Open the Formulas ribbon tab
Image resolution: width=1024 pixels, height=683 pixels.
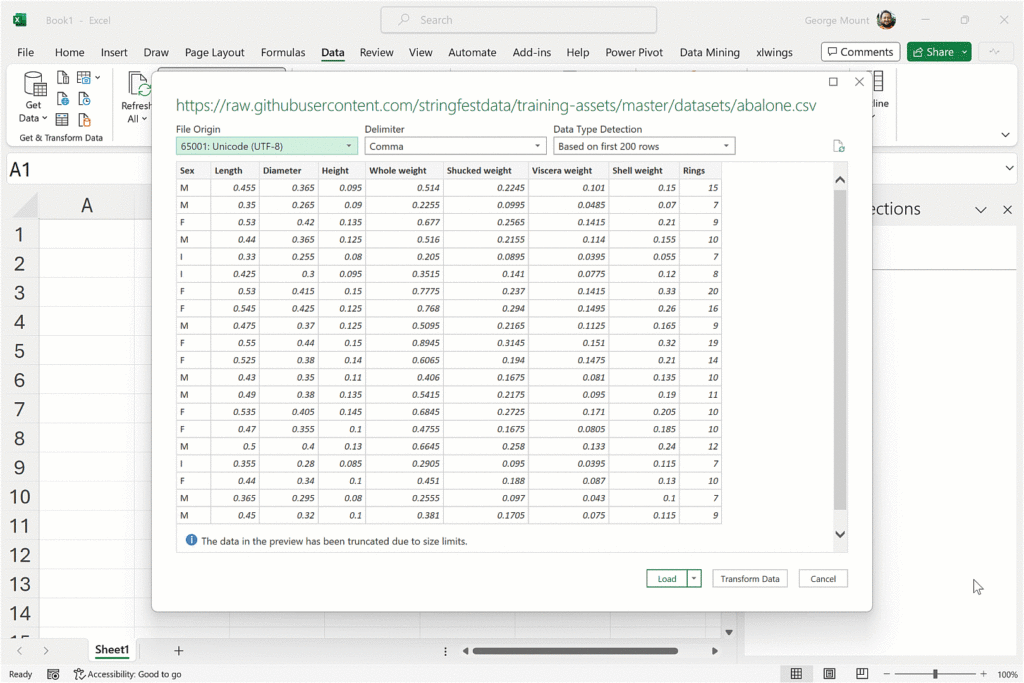pos(283,52)
